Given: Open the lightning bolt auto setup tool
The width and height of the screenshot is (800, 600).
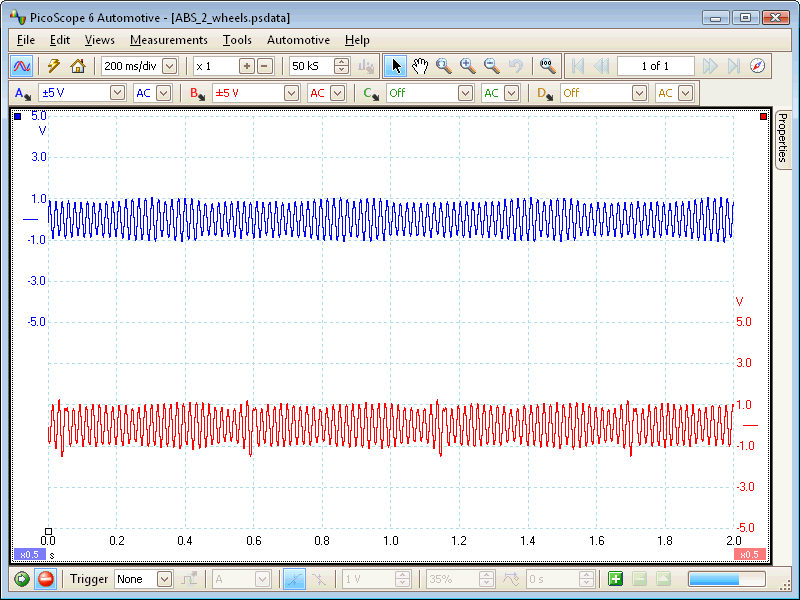Looking at the screenshot, I should [54, 66].
